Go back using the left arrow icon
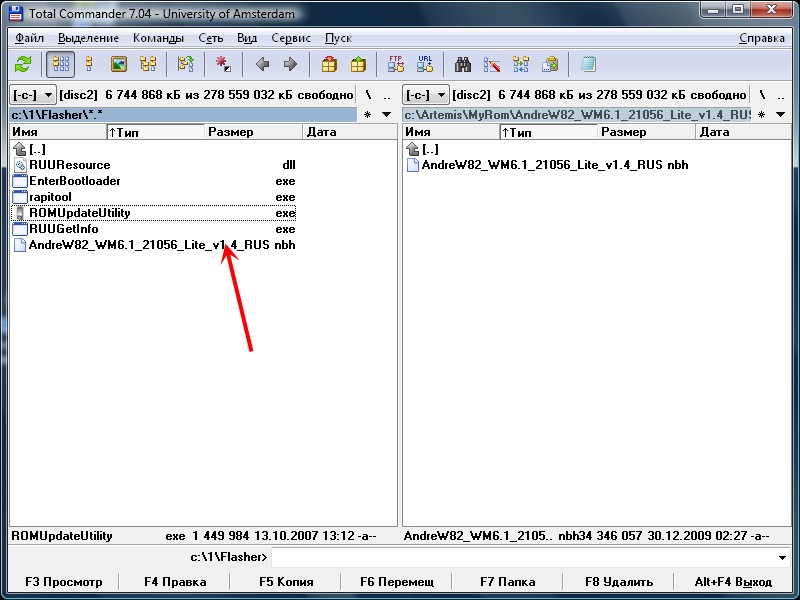Screen dimensions: 800x600 coord(262,64)
